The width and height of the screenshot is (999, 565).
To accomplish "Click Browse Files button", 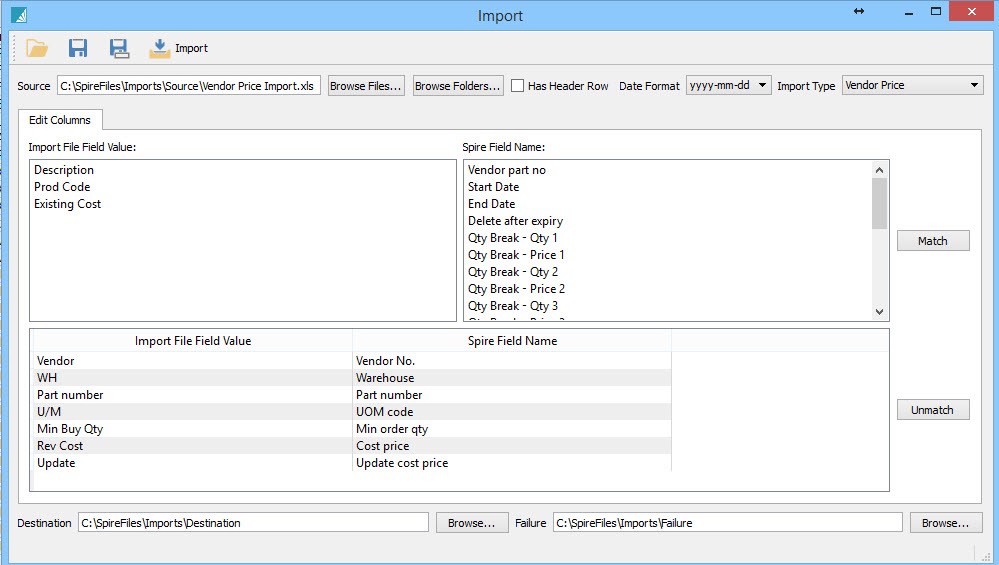I will click(366, 86).
